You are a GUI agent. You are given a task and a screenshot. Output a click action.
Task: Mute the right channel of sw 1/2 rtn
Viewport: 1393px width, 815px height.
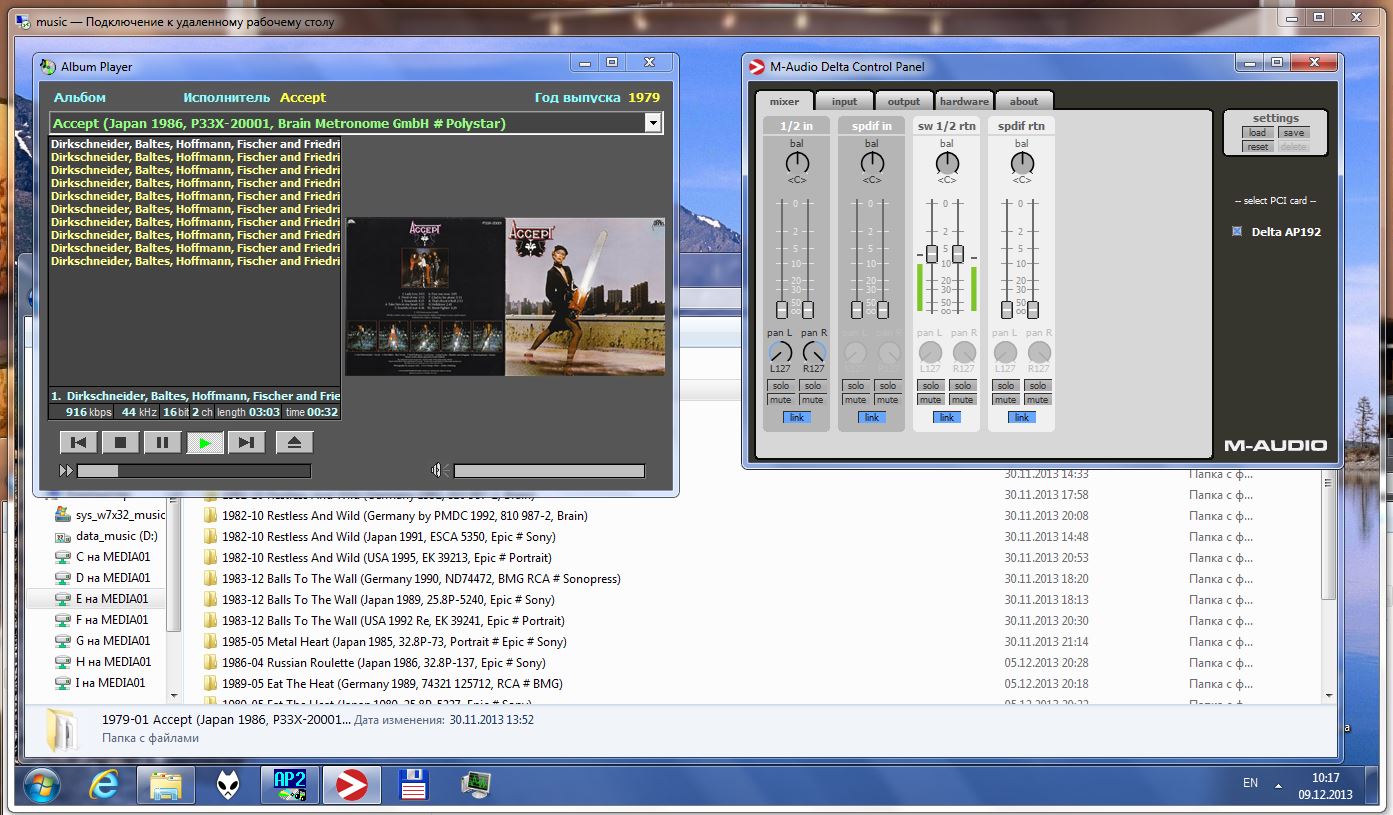962,400
